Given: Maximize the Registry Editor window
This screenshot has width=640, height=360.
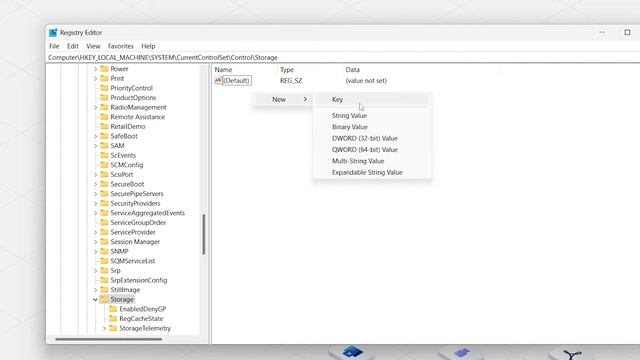Looking at the screenshot, I should (x=627, y=32).
